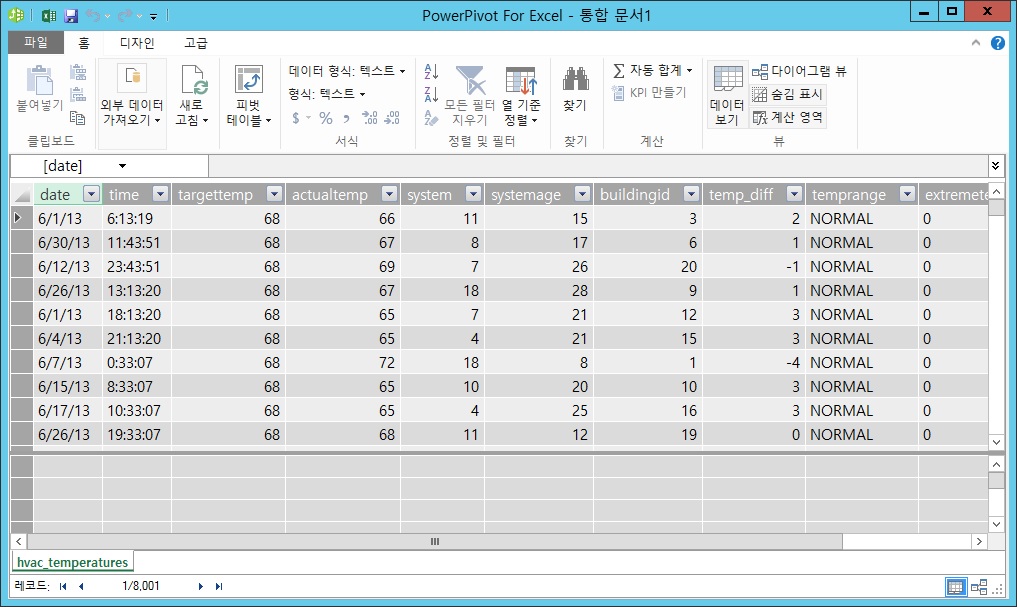Image resolution: width=1017 pixels, height=607 pixels.
Task: Go to next record arrow
Action: (200, 586)
